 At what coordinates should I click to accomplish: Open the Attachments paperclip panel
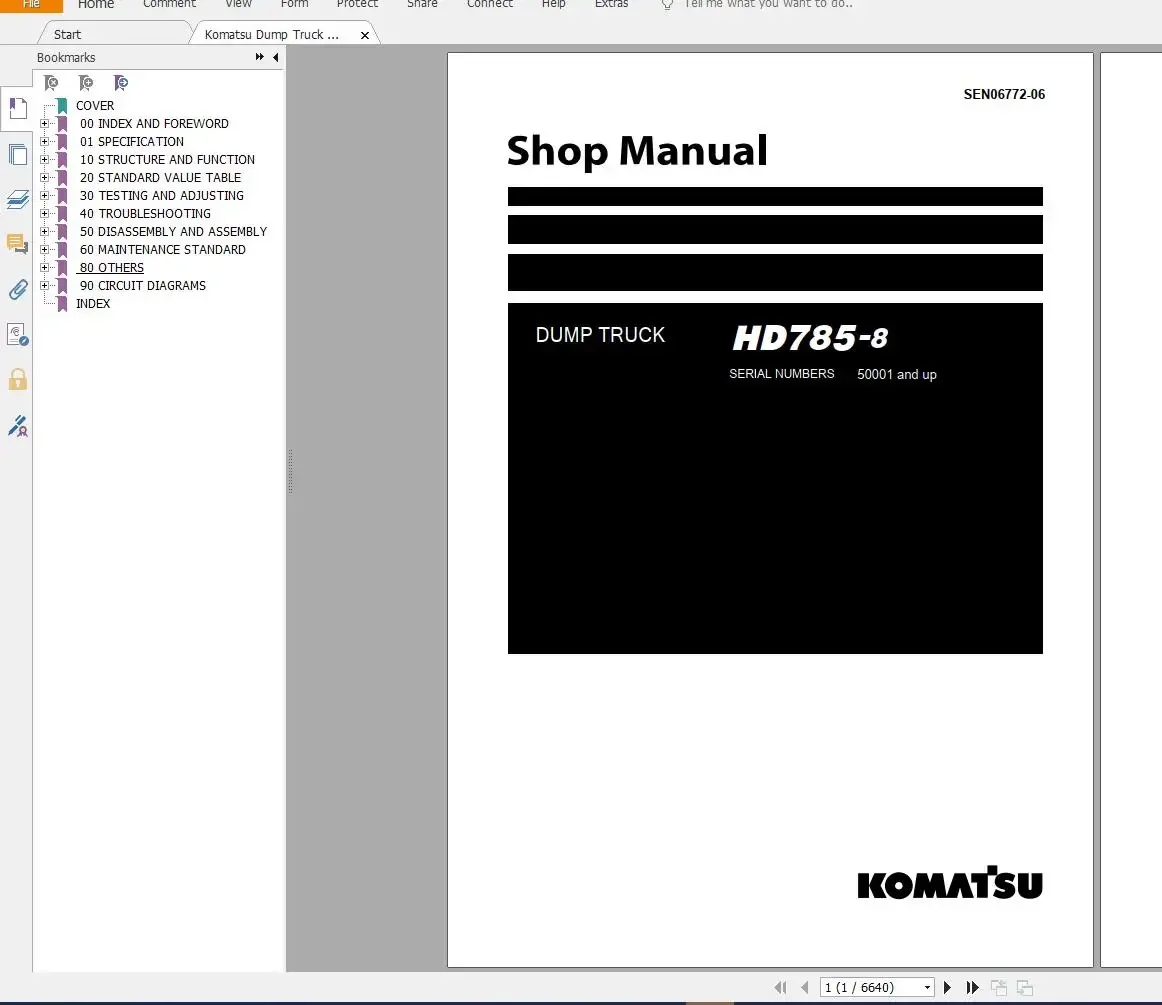(x=18, y=289)
